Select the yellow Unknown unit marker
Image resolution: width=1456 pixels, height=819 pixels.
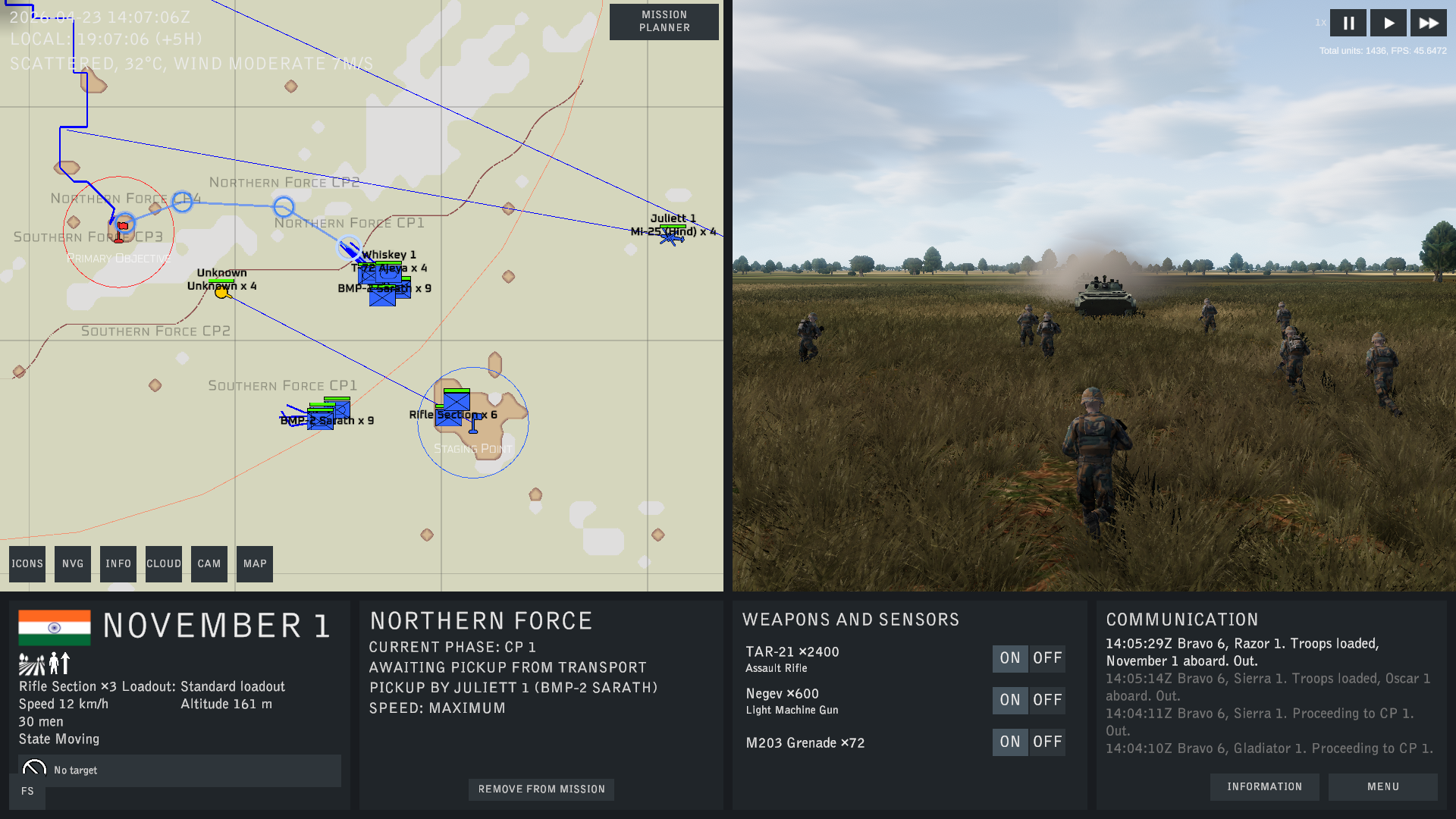click(x=221, y=292)
